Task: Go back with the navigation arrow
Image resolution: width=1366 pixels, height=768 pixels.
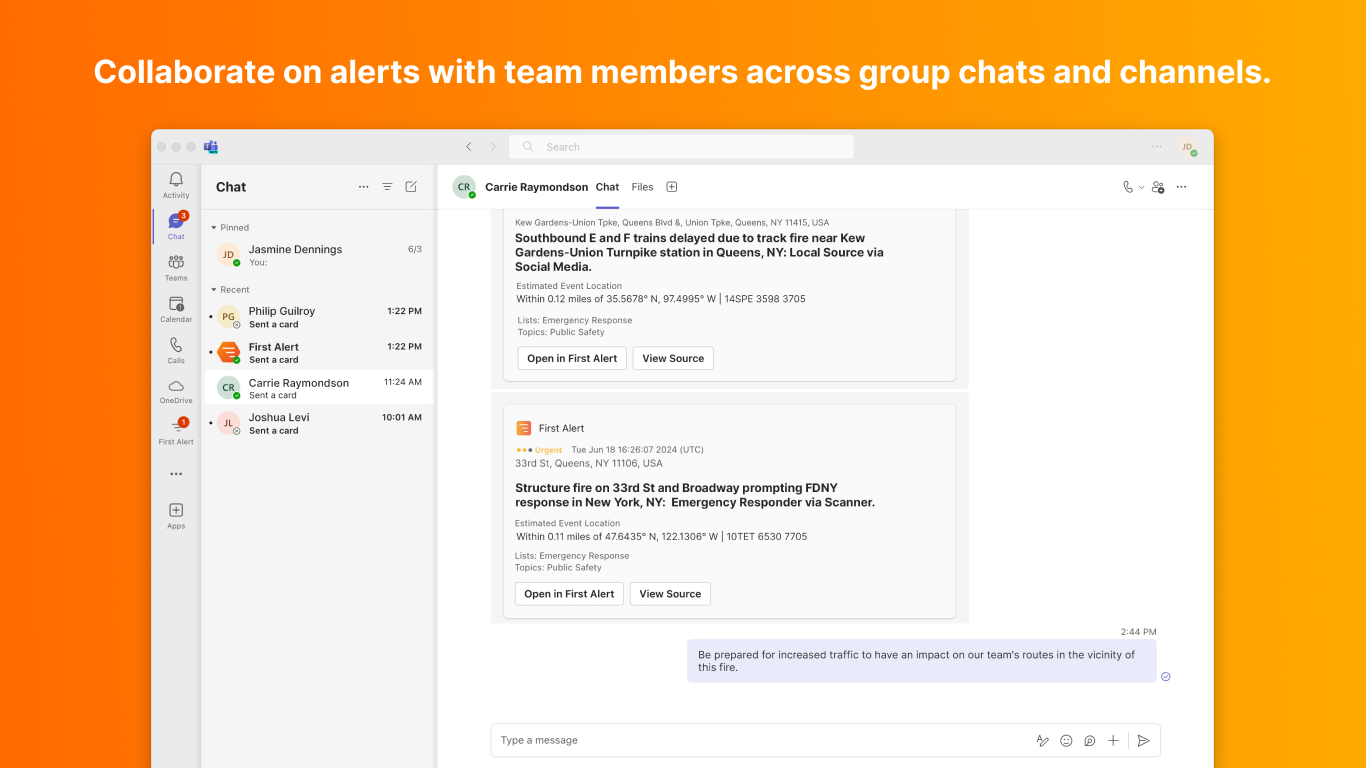Action: tap(468, 147)
